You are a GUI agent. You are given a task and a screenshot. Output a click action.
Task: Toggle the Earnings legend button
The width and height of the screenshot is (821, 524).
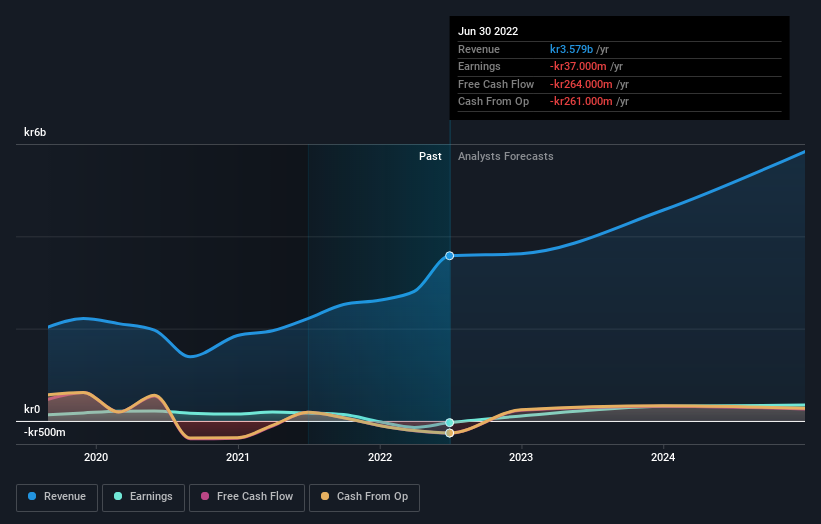point(143,497)
